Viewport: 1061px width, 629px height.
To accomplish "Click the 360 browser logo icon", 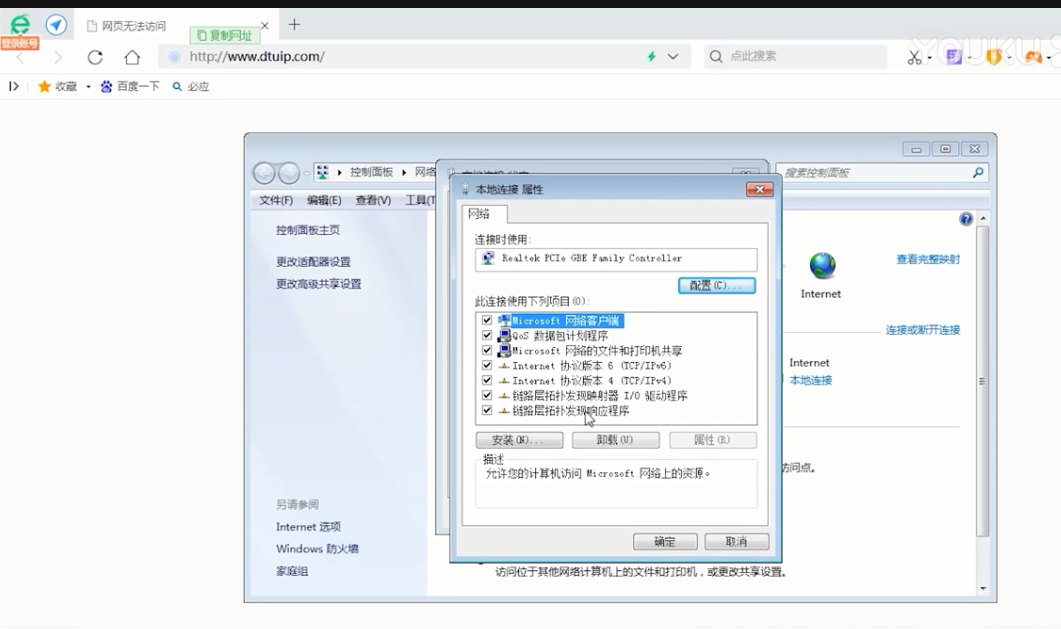I will (20, 27).
